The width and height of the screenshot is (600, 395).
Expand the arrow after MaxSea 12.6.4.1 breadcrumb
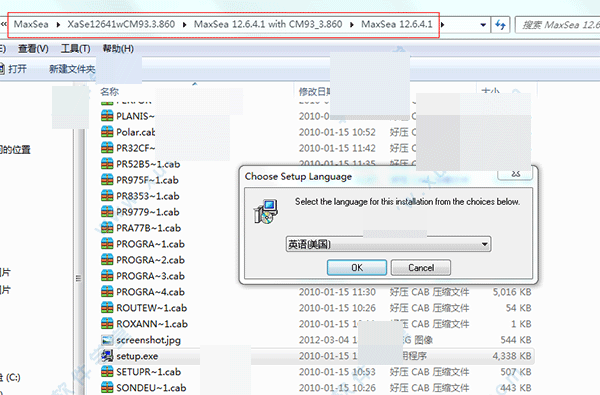[443, 24]
